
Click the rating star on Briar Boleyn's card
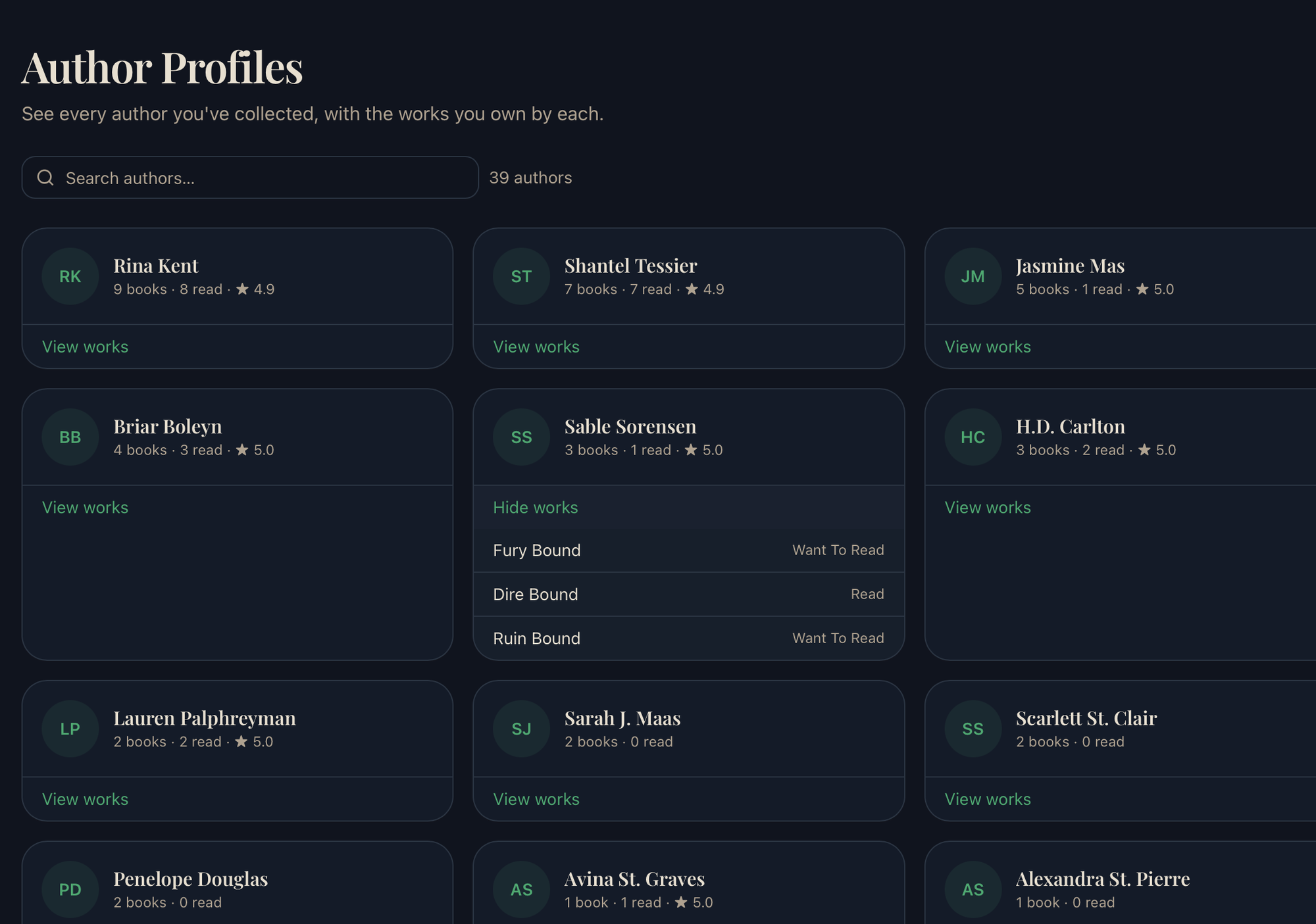point(242,450)
